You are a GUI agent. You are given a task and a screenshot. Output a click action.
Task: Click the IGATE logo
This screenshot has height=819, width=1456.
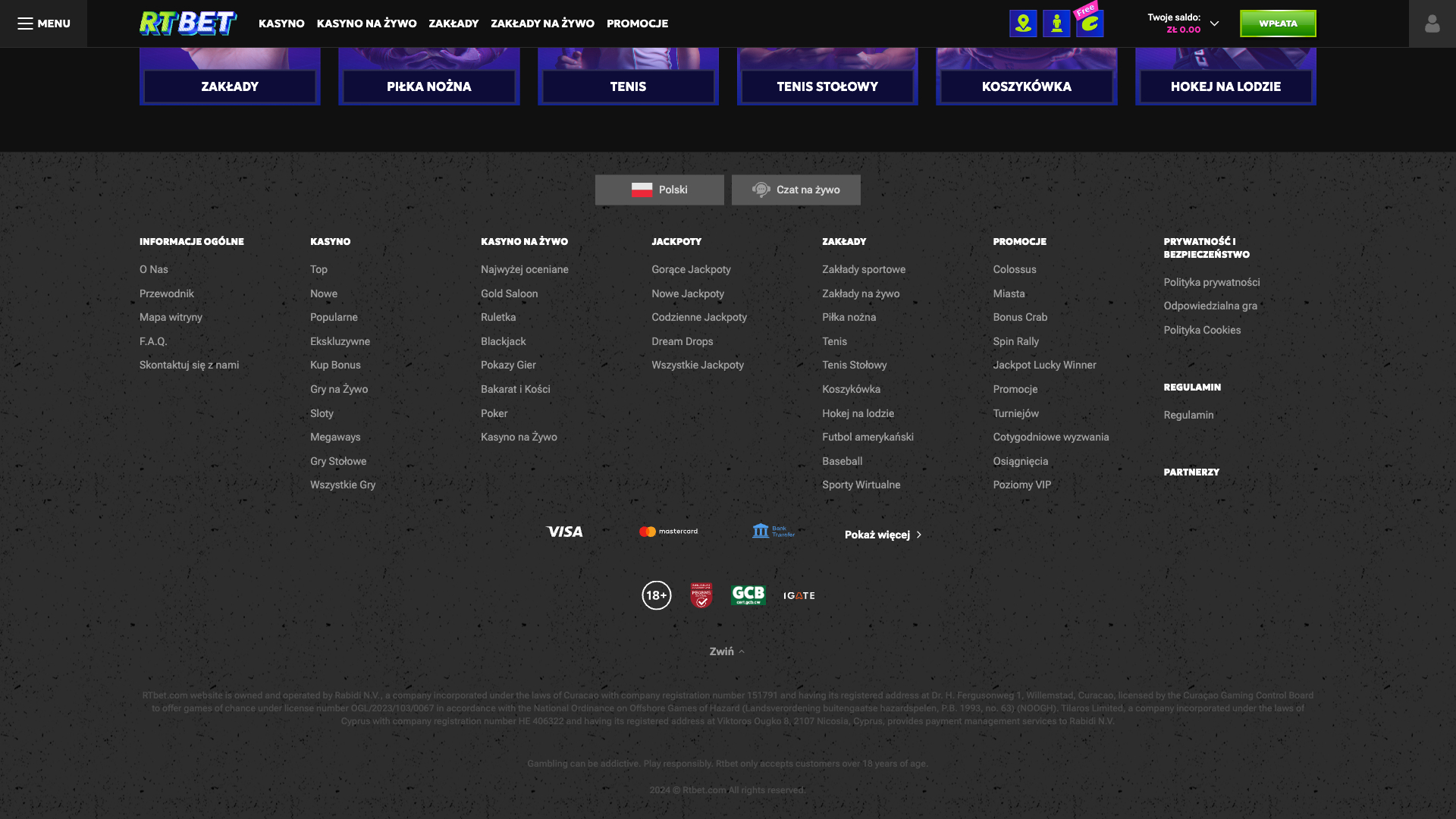coord(799,595)
